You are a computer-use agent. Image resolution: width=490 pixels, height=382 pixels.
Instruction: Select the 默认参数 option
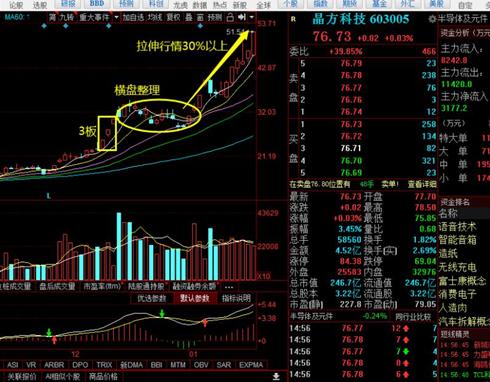click(195, 298)
